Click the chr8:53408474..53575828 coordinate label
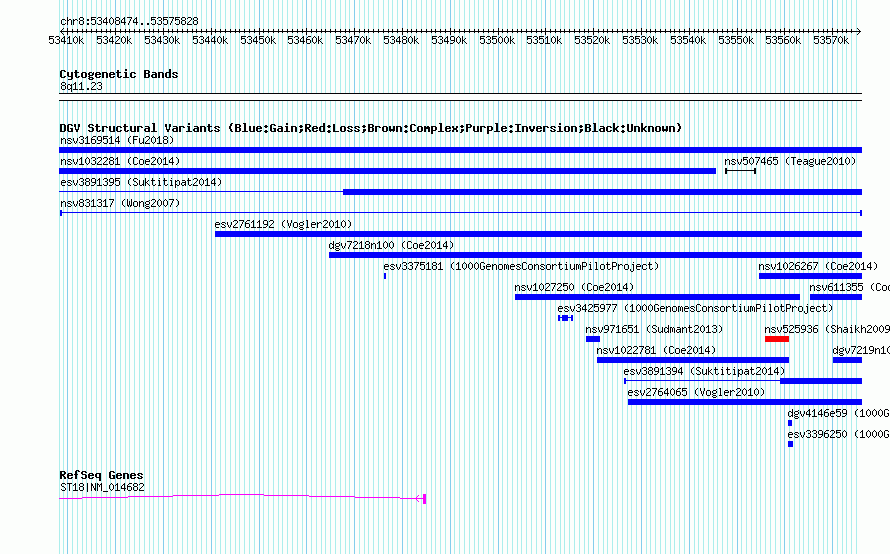 pos(129,22)
